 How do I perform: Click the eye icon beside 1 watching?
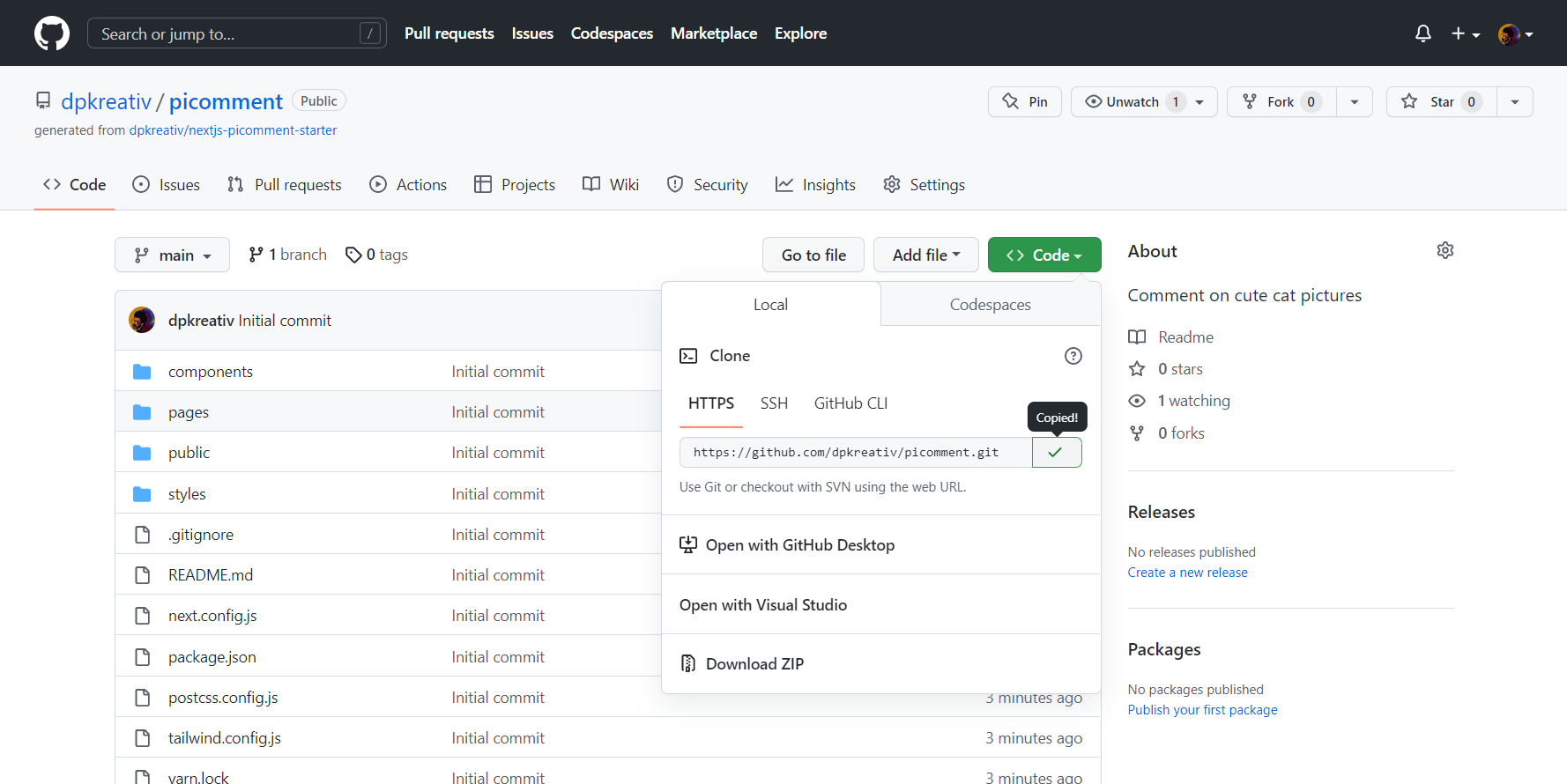click(1137, 401)
